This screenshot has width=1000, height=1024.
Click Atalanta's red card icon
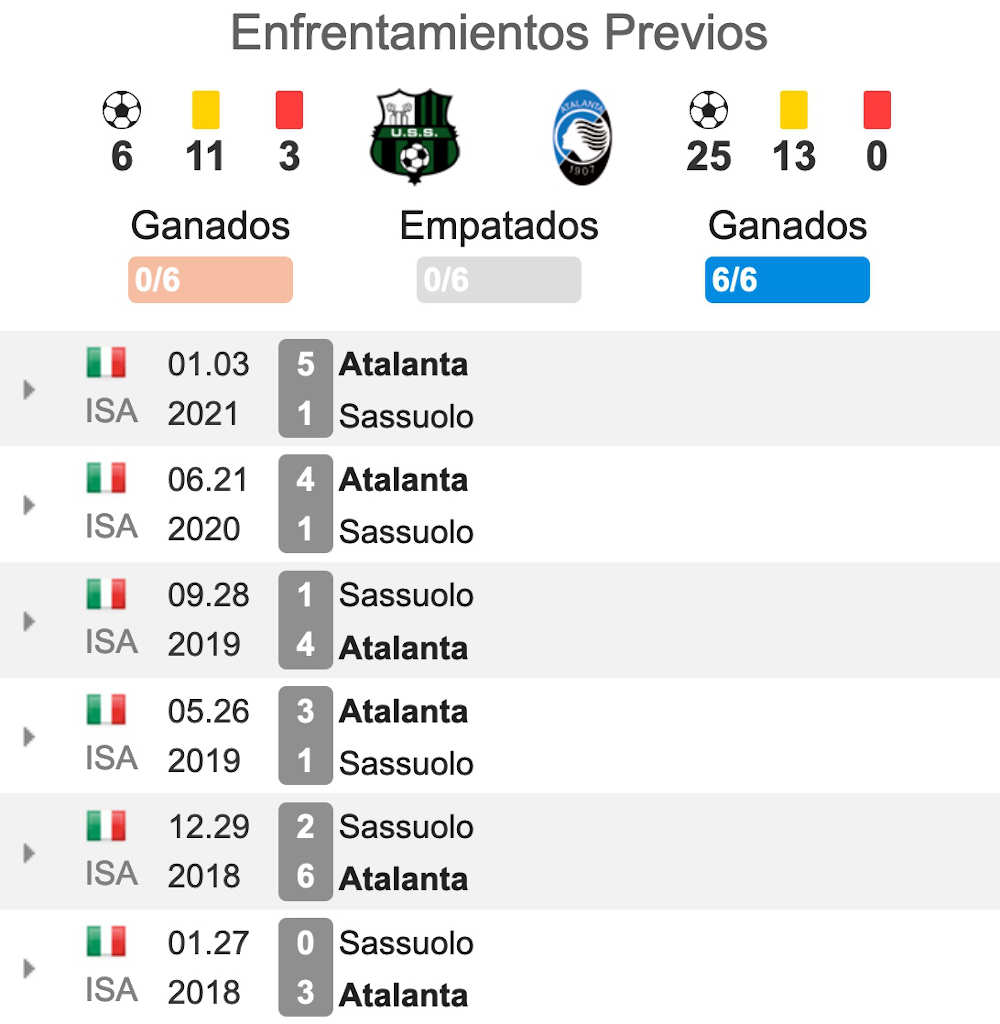tap(877, 110)
